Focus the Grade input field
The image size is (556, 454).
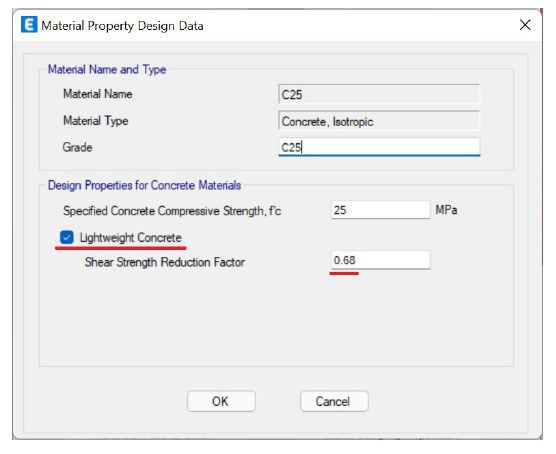pos(379,147)
